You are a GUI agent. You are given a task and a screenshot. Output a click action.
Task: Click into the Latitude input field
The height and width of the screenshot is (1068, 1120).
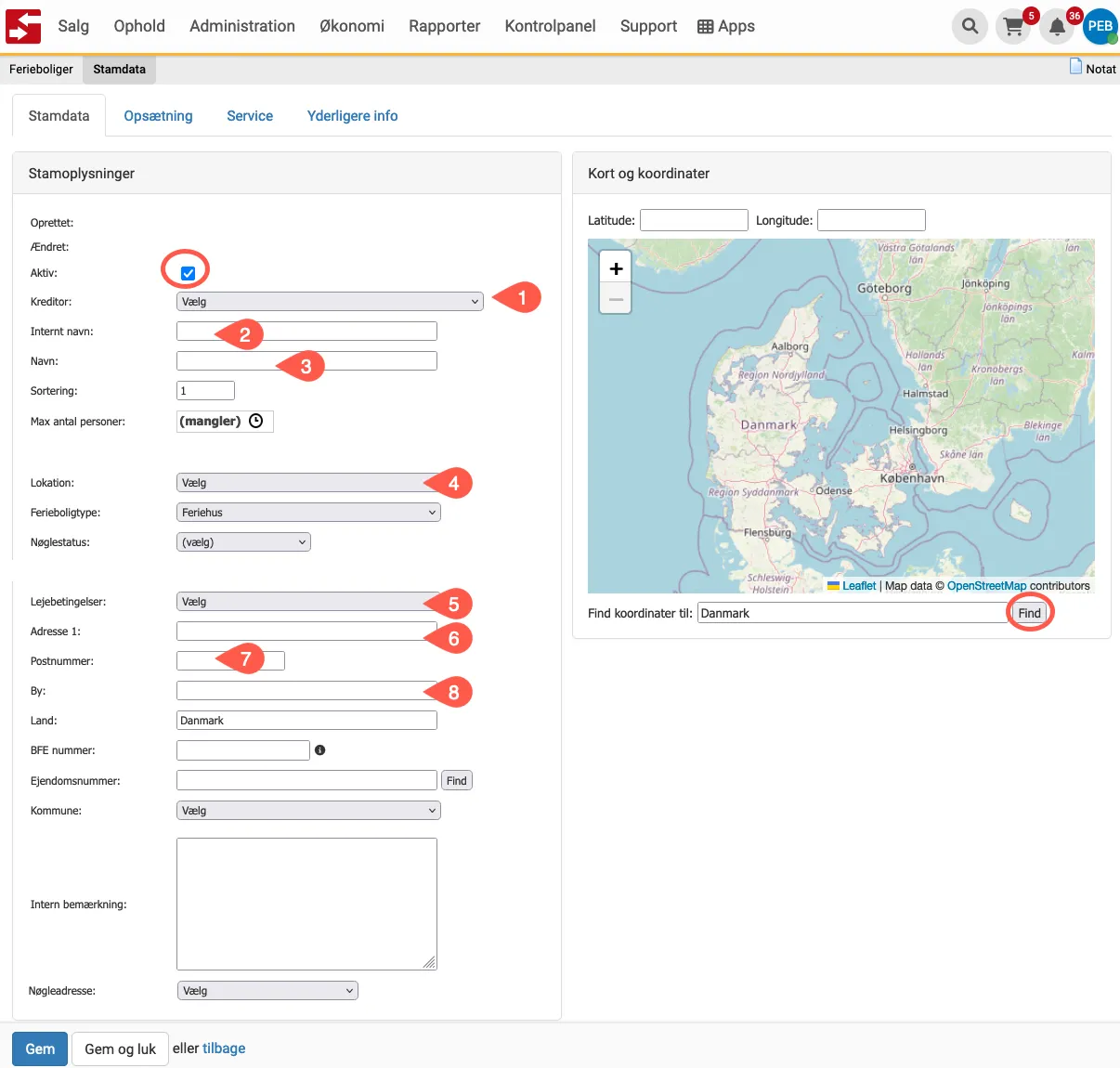click(x=694, y=220)
